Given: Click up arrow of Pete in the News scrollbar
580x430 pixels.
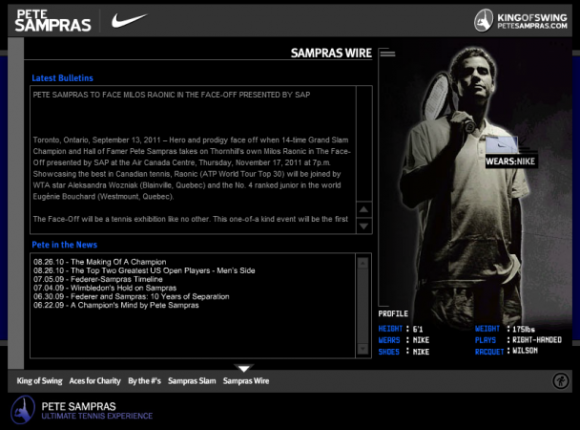Looking at the screenshot, I should pos(363,263).
